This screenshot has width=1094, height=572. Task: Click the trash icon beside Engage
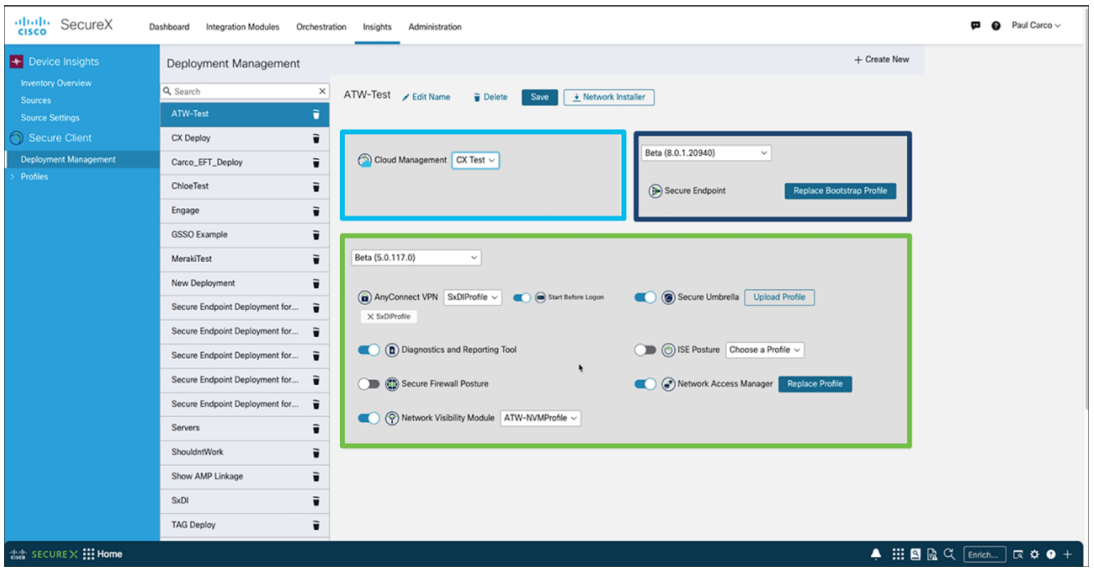316,211
